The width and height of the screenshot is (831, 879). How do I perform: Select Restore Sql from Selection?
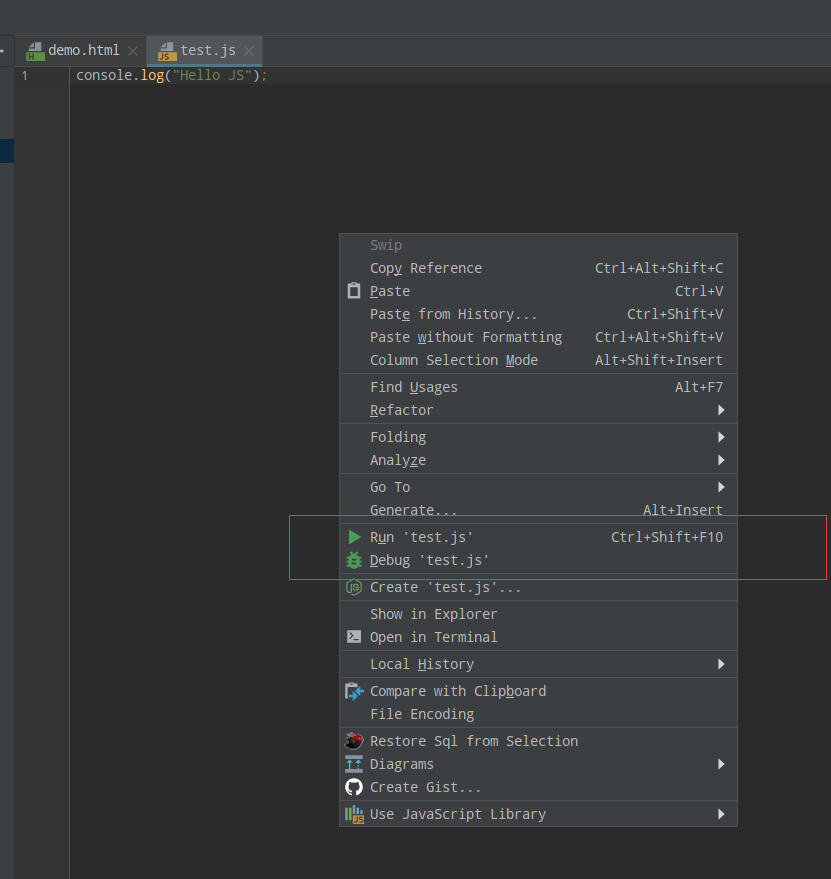coord(538,741)
